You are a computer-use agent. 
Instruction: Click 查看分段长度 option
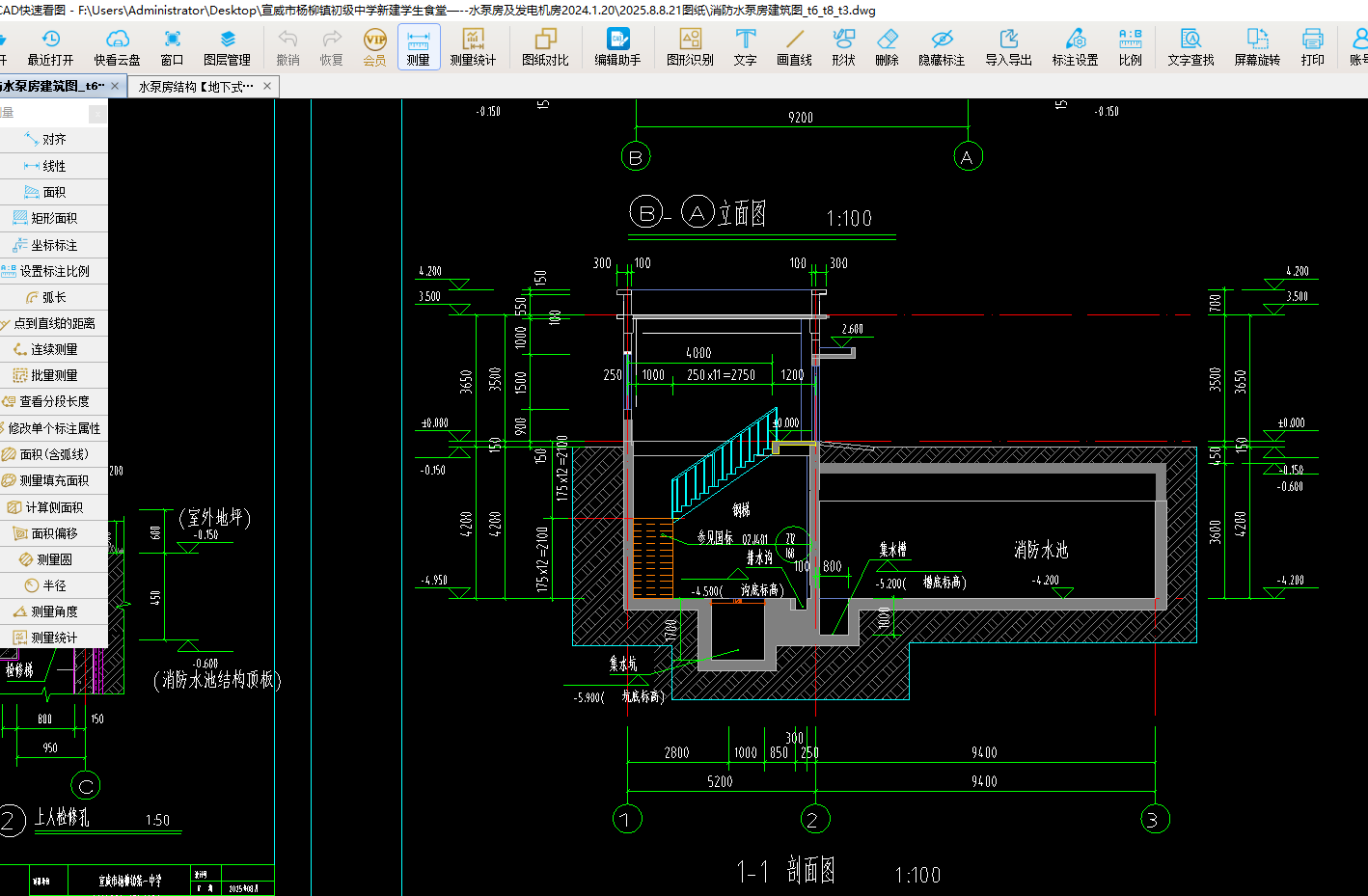coord(53,401)
